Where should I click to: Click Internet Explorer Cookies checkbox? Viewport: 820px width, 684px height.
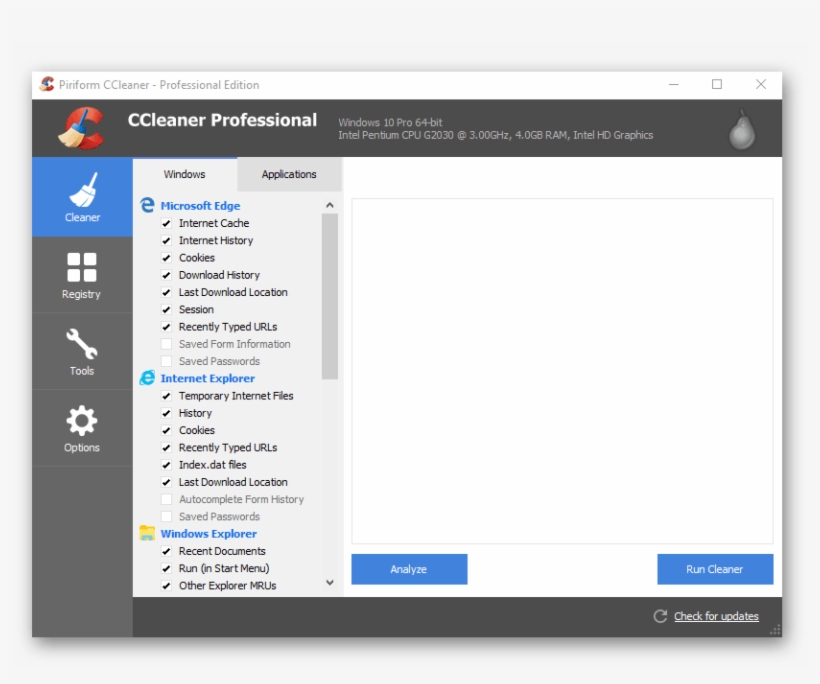[x=166, y=430]
